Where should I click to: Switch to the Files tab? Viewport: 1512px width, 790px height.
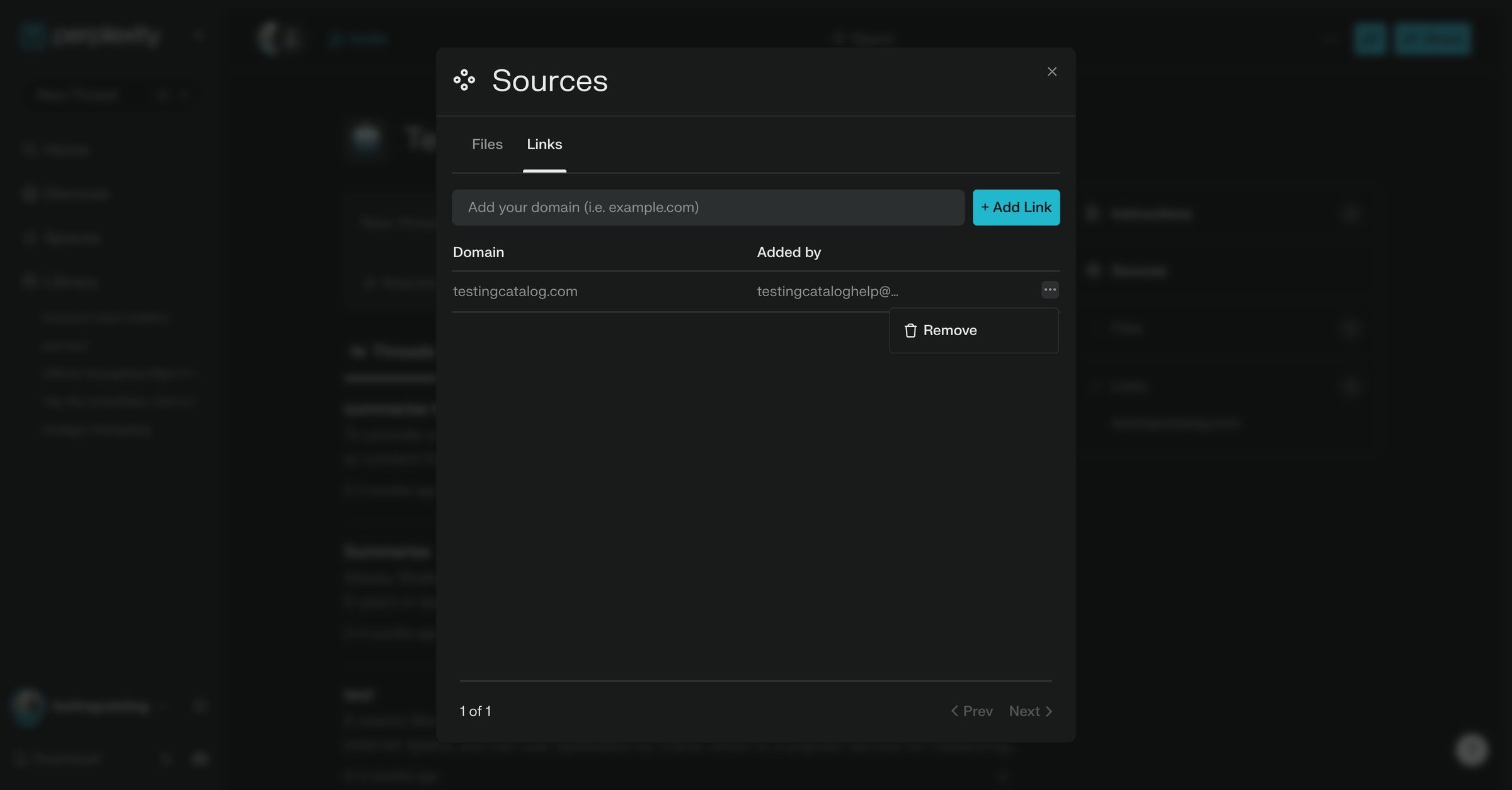pos(486,144)
